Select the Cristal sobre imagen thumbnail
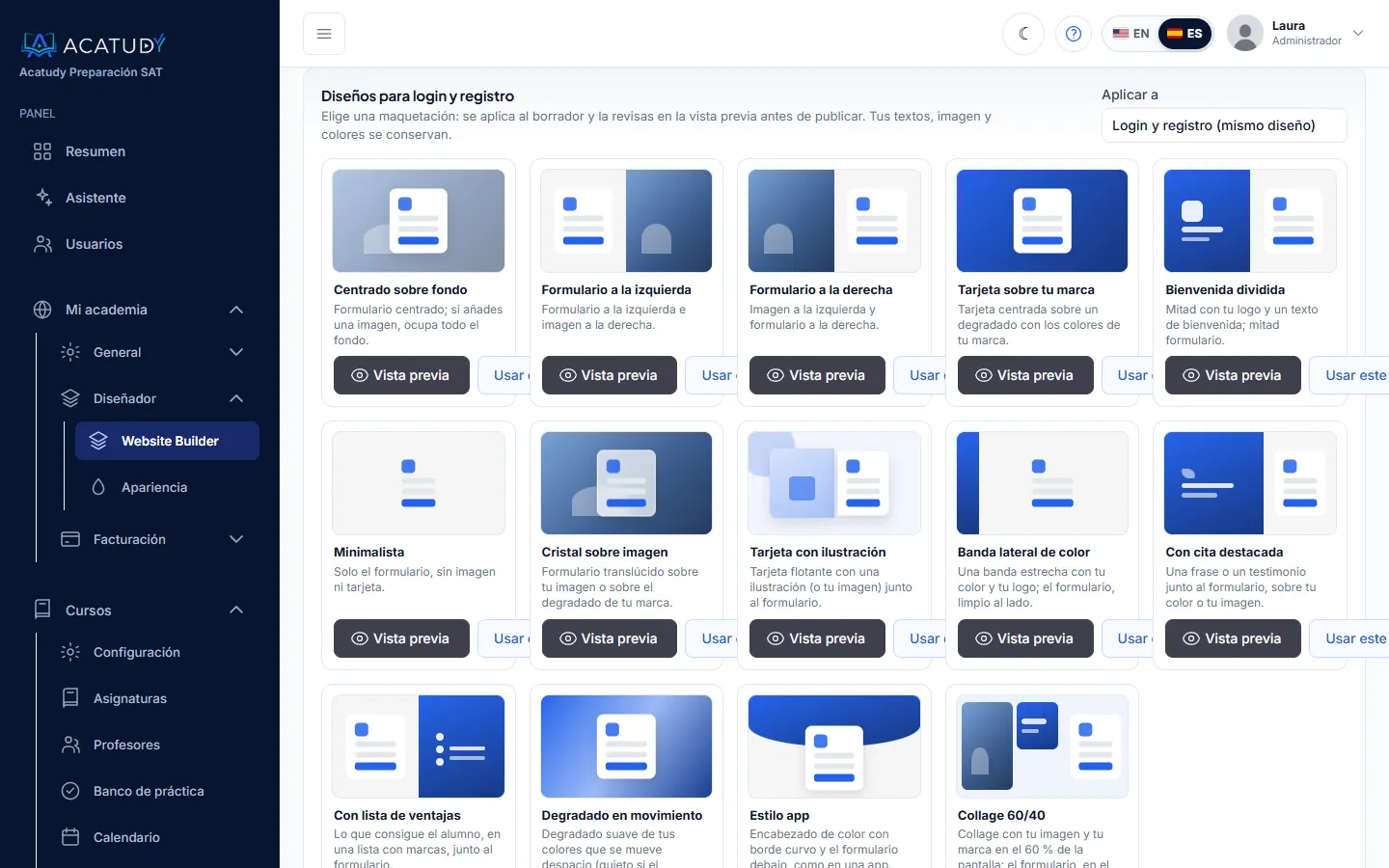The image size is (1389, 868). [626, 483]
